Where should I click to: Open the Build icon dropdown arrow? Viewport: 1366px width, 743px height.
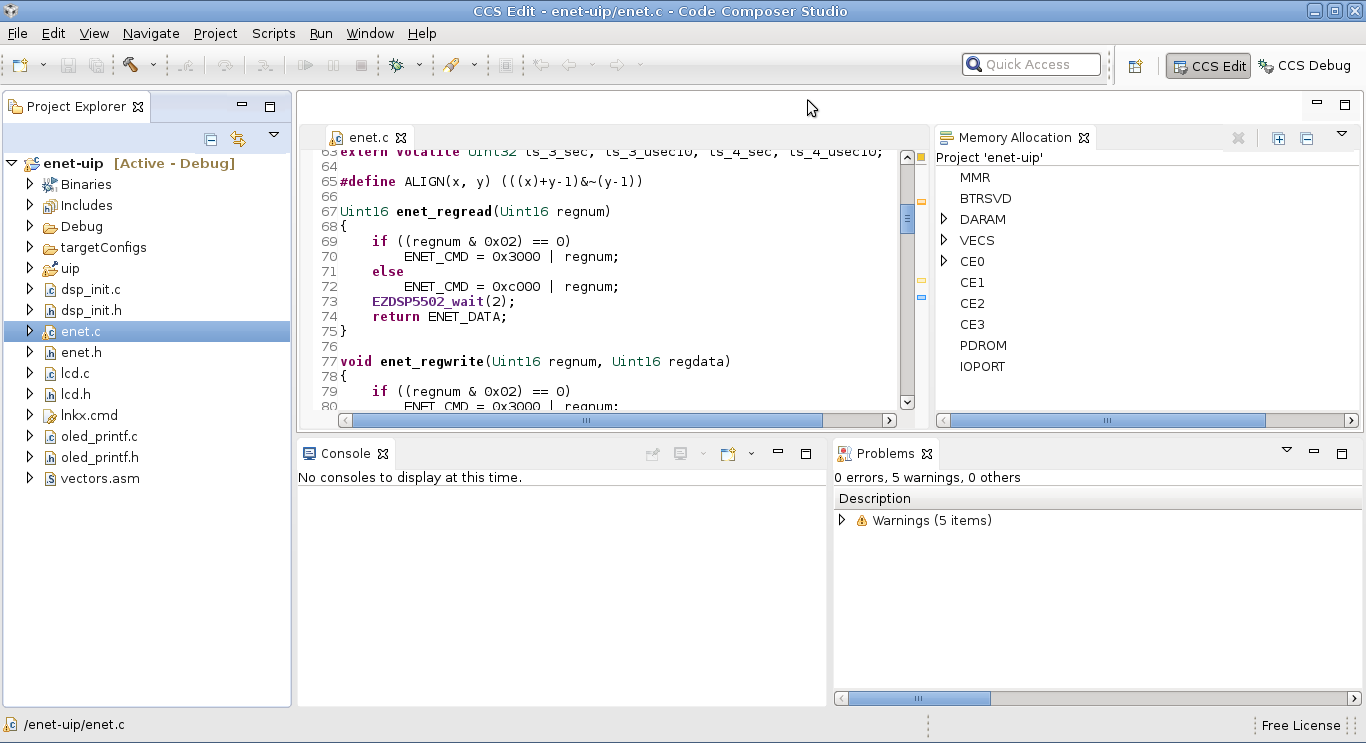pyautogui.click(x=153, y=65)
